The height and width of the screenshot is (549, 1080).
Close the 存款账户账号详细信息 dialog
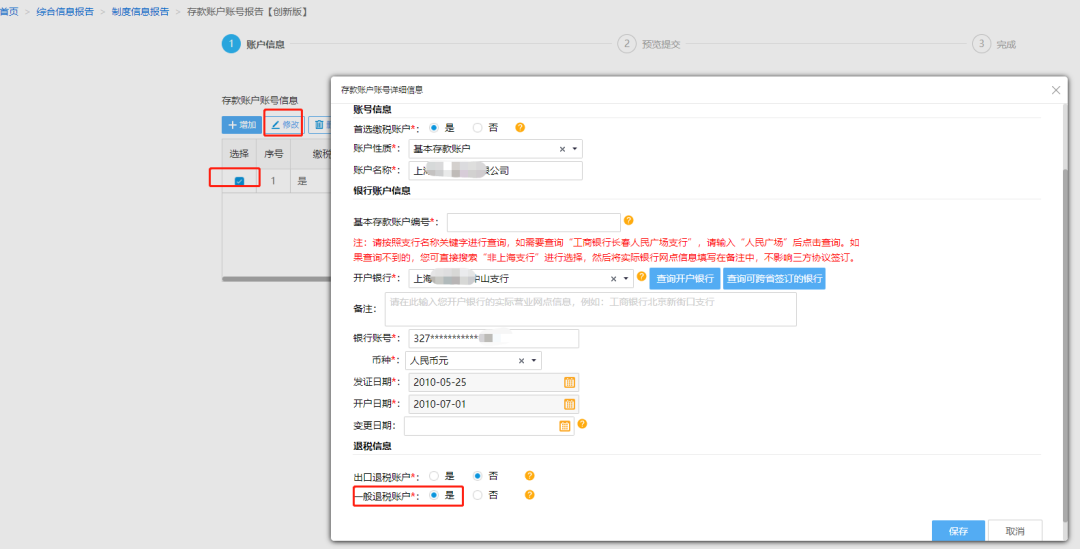coord(1056,90)
